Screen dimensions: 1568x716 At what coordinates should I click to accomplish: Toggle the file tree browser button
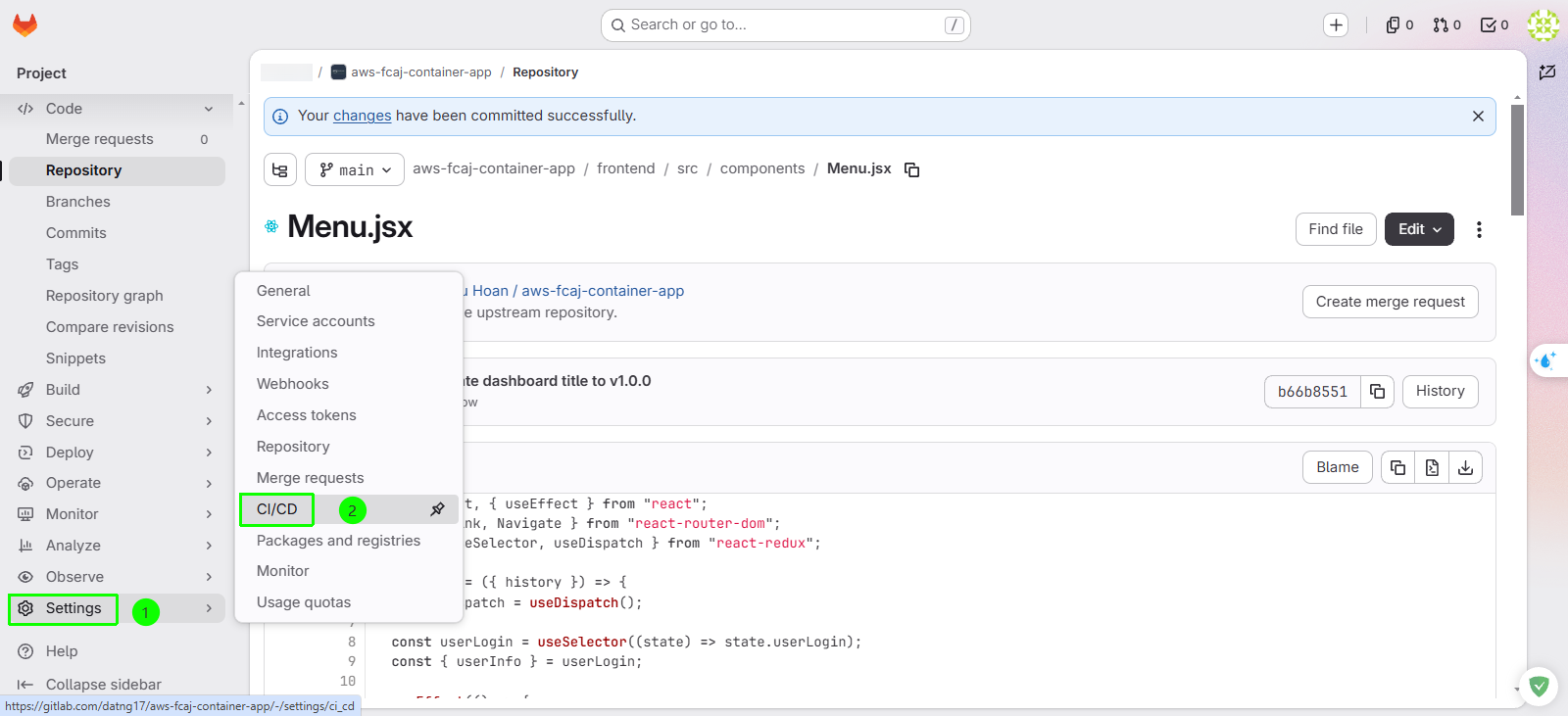(x=280, y=169)
